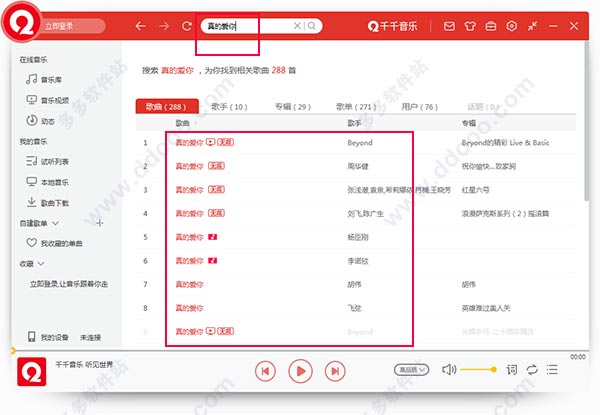Switch to the 歌单(271) tab

[354, 106]
